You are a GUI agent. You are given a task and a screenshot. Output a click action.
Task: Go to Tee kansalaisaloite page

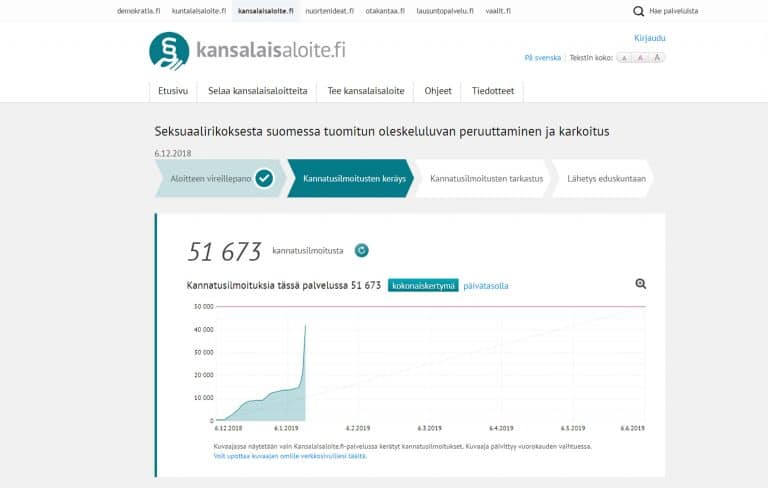pyautogui.click(x=366, y=91)
